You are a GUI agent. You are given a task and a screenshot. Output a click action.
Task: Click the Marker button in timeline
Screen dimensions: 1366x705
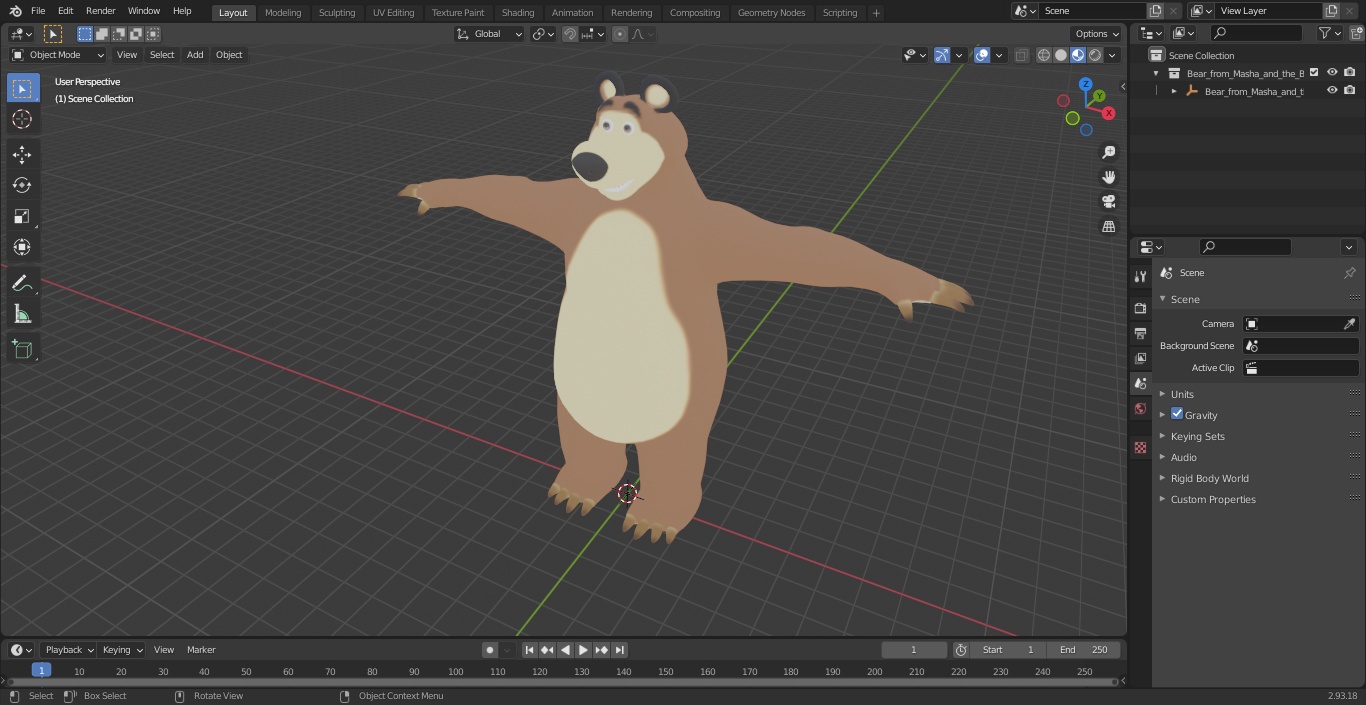(201, 650)
